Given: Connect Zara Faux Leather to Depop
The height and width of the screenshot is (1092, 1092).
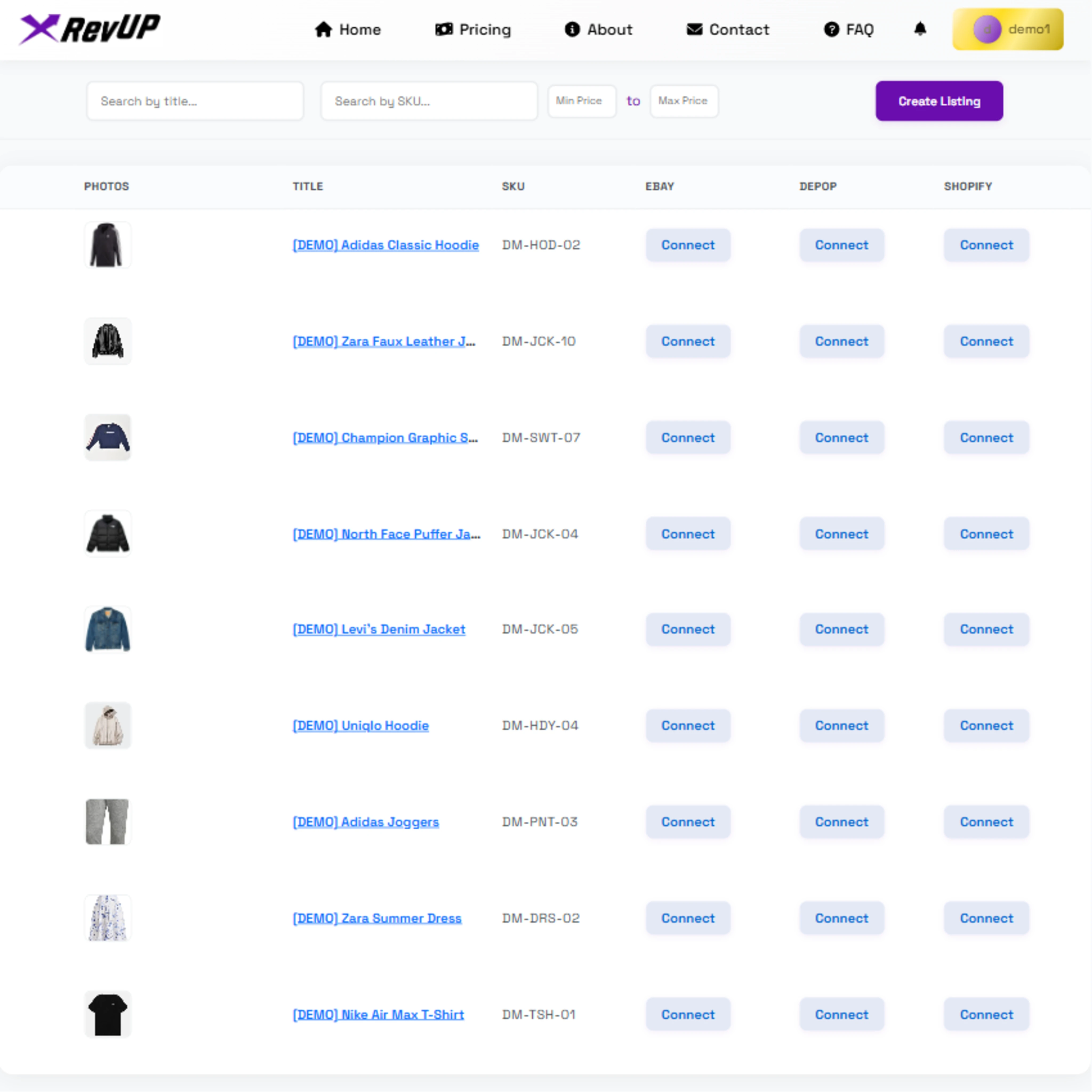Looking at the screenshot, I should (842, 342).
